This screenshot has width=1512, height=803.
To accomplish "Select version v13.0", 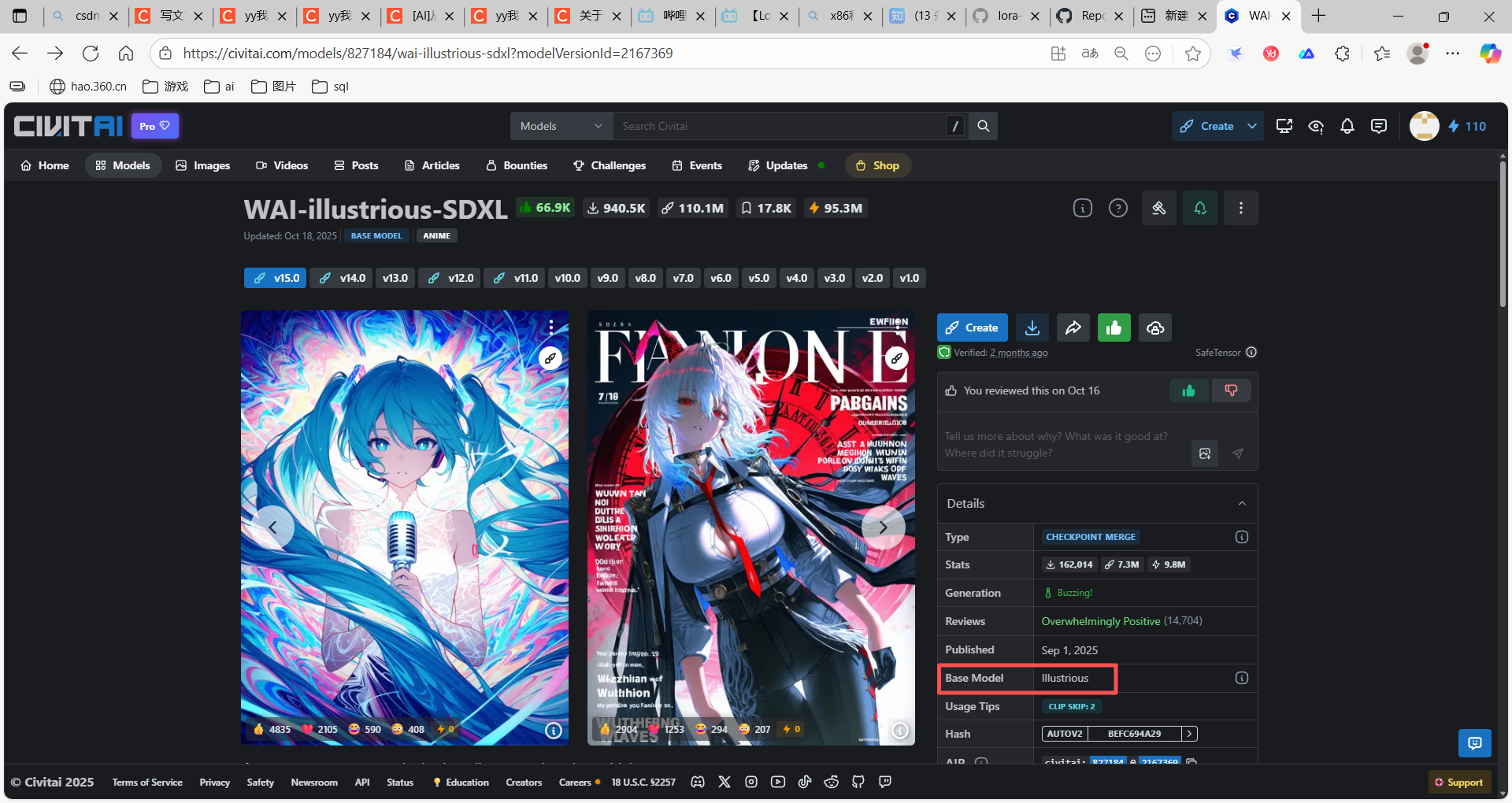I will (x=395, y=278).
